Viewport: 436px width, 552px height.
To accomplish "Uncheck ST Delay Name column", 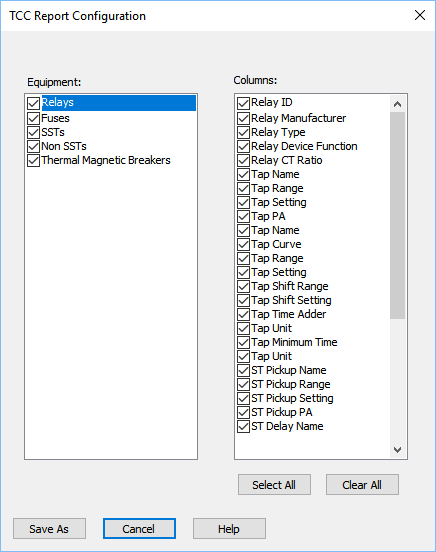I will [x=243, y=426].
